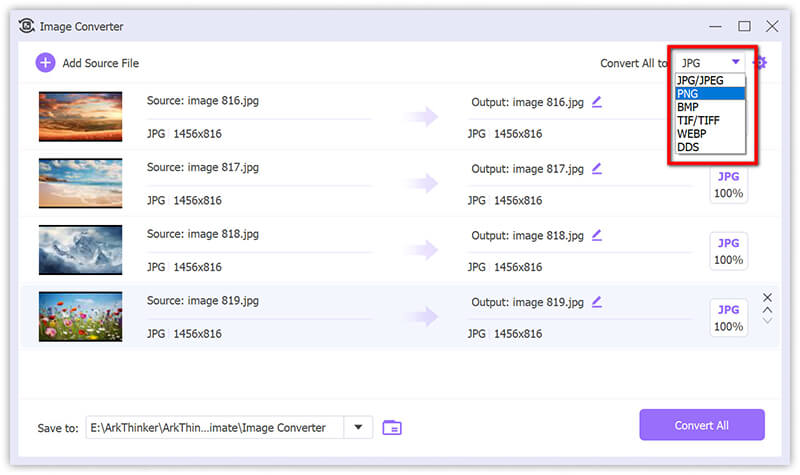Click the text Output: image 819.jpg
This screenshot has height=475, width=800.
[528, 302]
